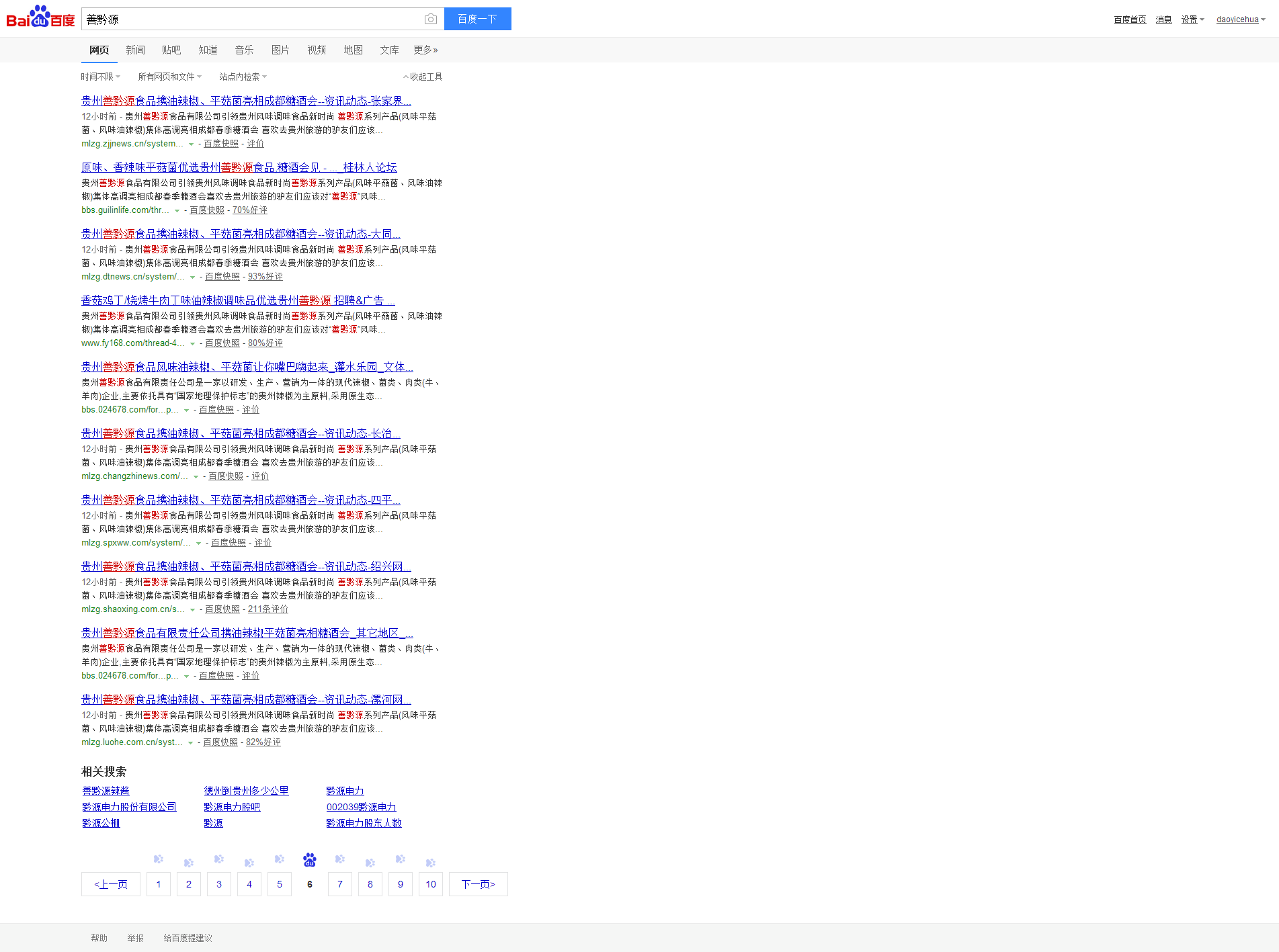The image size is (1279, 952).
Task: Switch to the 视频 tab
Action: click(317, 50)
